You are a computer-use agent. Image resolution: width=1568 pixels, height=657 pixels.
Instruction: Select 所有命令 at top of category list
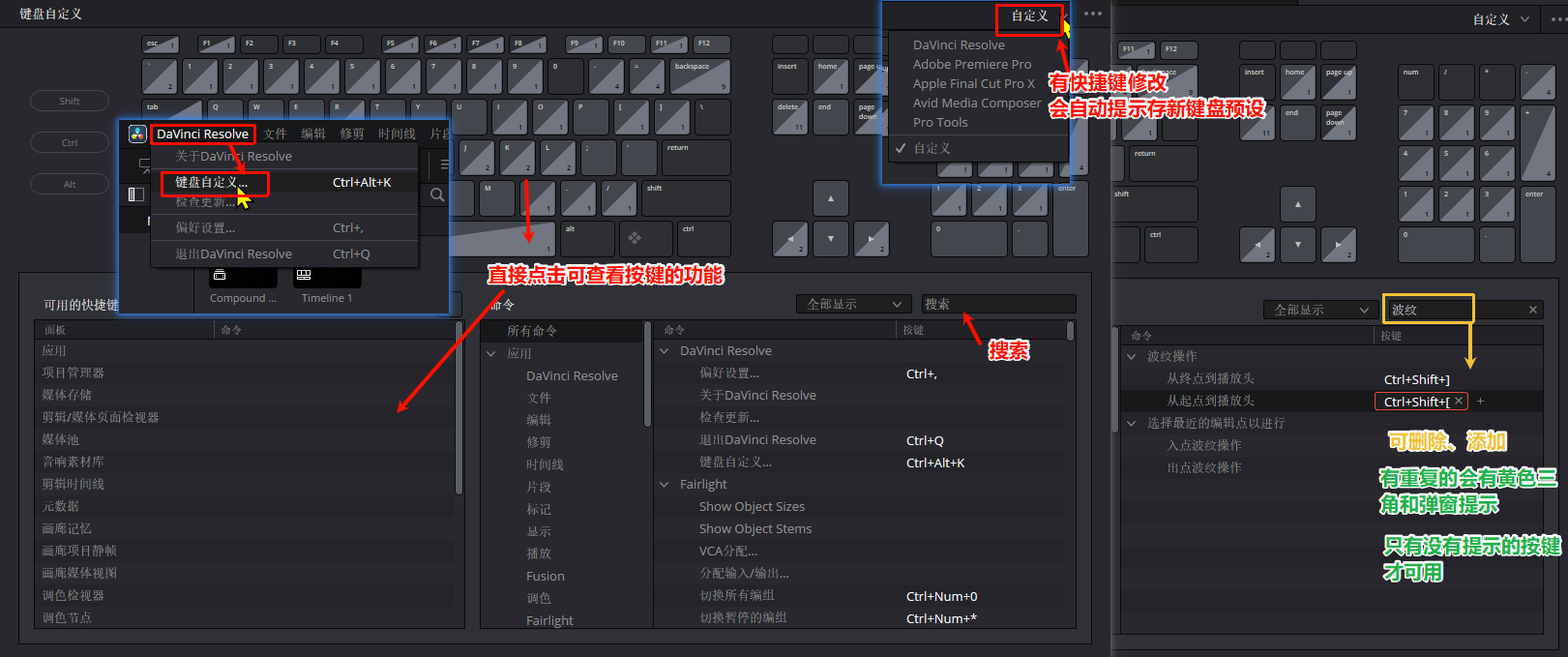pos(561,331)
